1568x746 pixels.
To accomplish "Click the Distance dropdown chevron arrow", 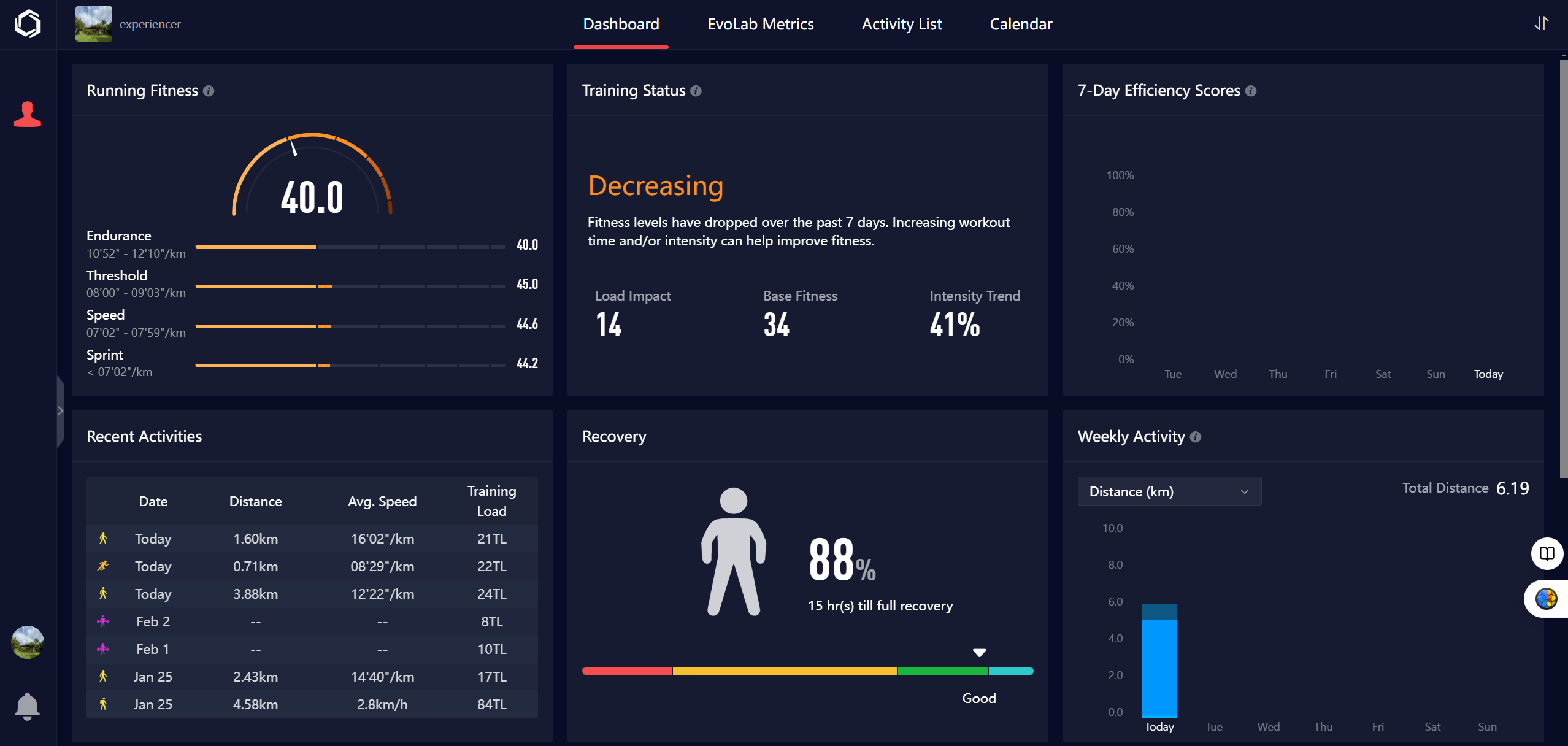I will point(1245,491).
